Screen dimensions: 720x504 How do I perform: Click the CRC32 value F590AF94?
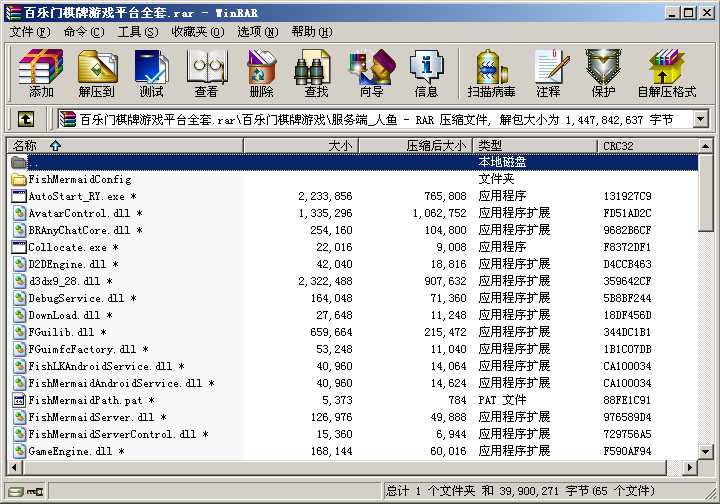(627, 451)
